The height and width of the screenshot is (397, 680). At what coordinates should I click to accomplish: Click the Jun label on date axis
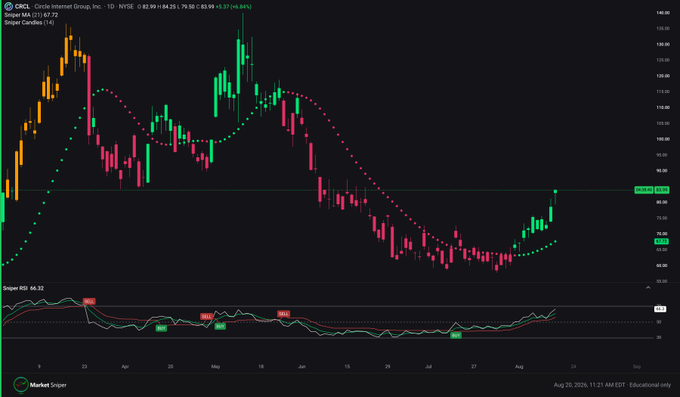click(x=302, y=367)
